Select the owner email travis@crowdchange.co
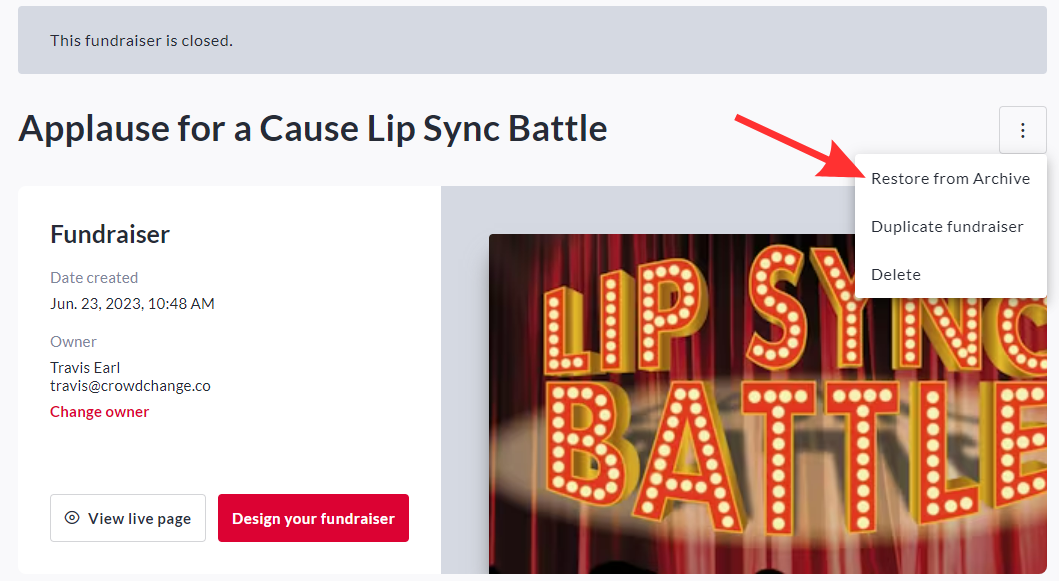 130,386
